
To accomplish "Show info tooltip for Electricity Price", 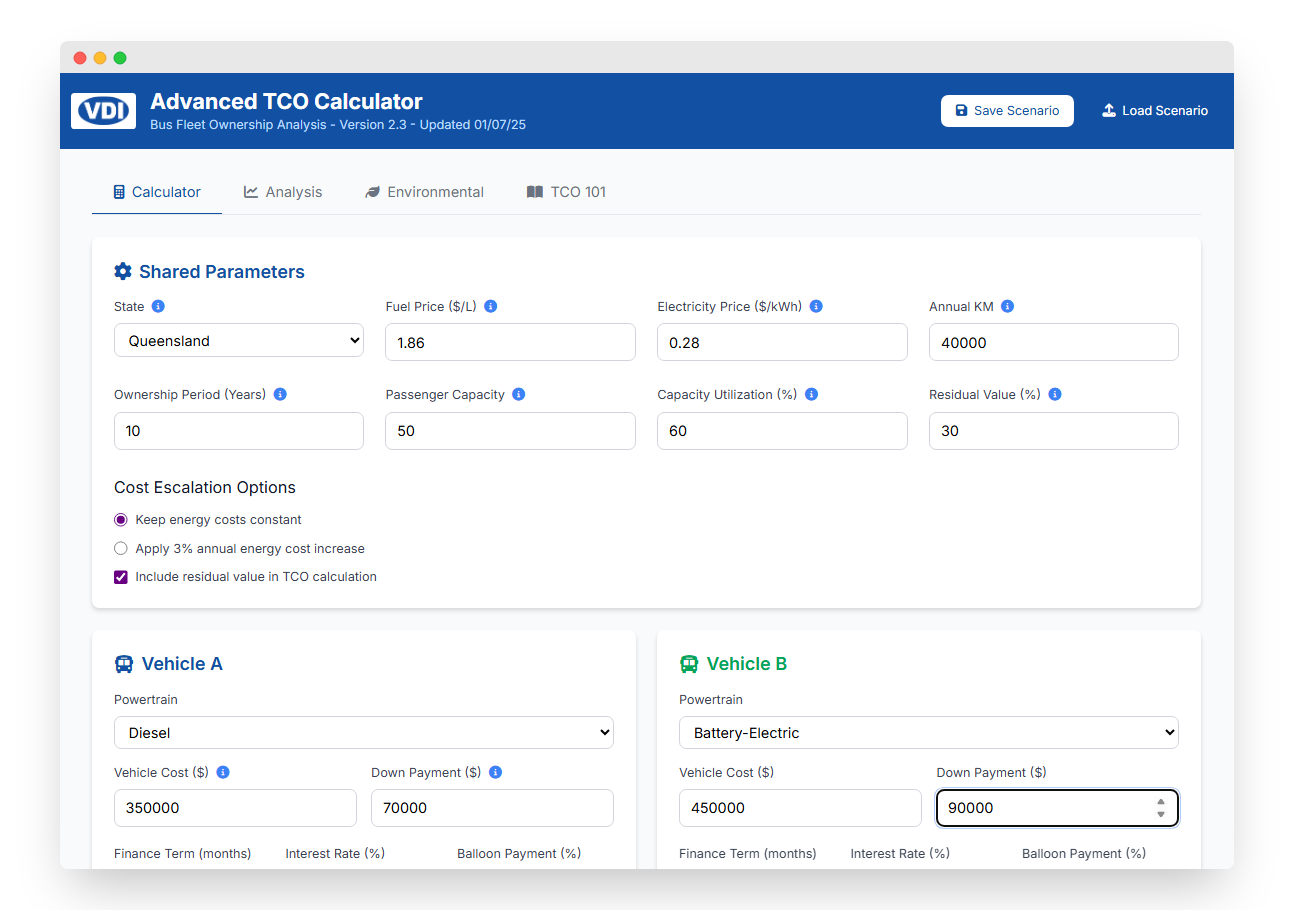I will pos(816,307).
